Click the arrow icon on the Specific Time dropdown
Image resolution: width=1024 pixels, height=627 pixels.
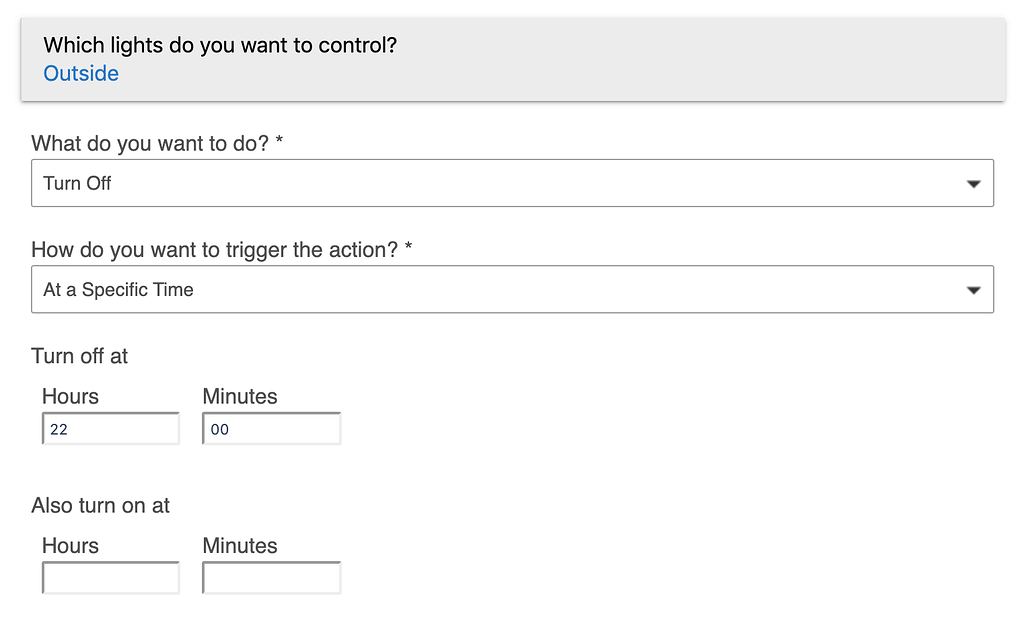coord(973,291)
